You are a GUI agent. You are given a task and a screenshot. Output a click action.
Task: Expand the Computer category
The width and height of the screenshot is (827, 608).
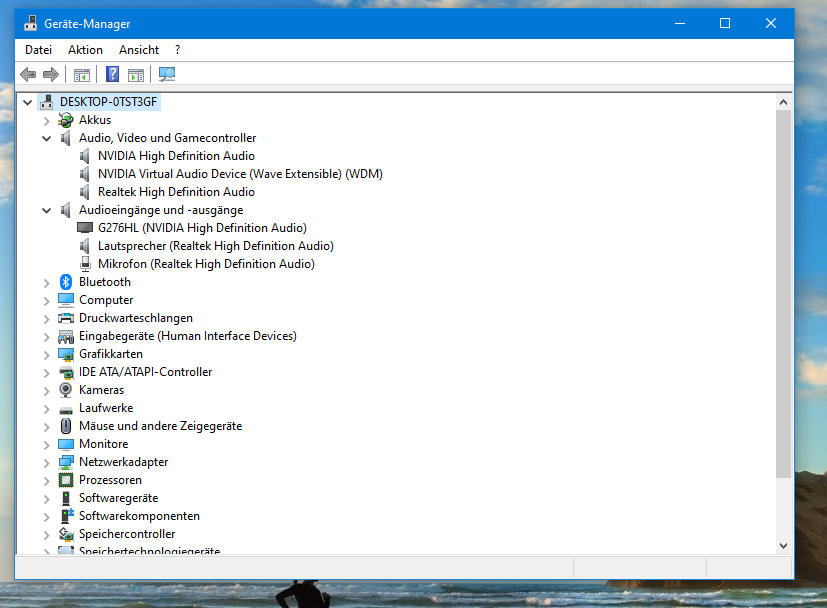tap(46, 301)
